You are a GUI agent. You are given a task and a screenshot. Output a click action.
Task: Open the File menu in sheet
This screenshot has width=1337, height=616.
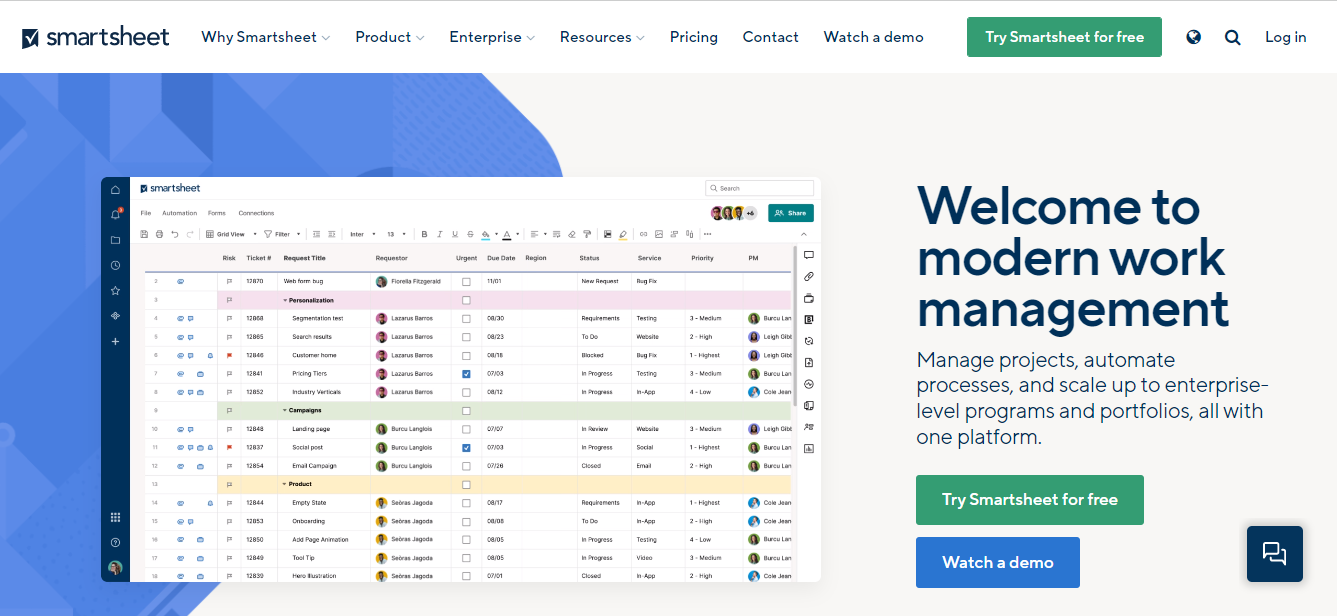(x=146, y=213)
